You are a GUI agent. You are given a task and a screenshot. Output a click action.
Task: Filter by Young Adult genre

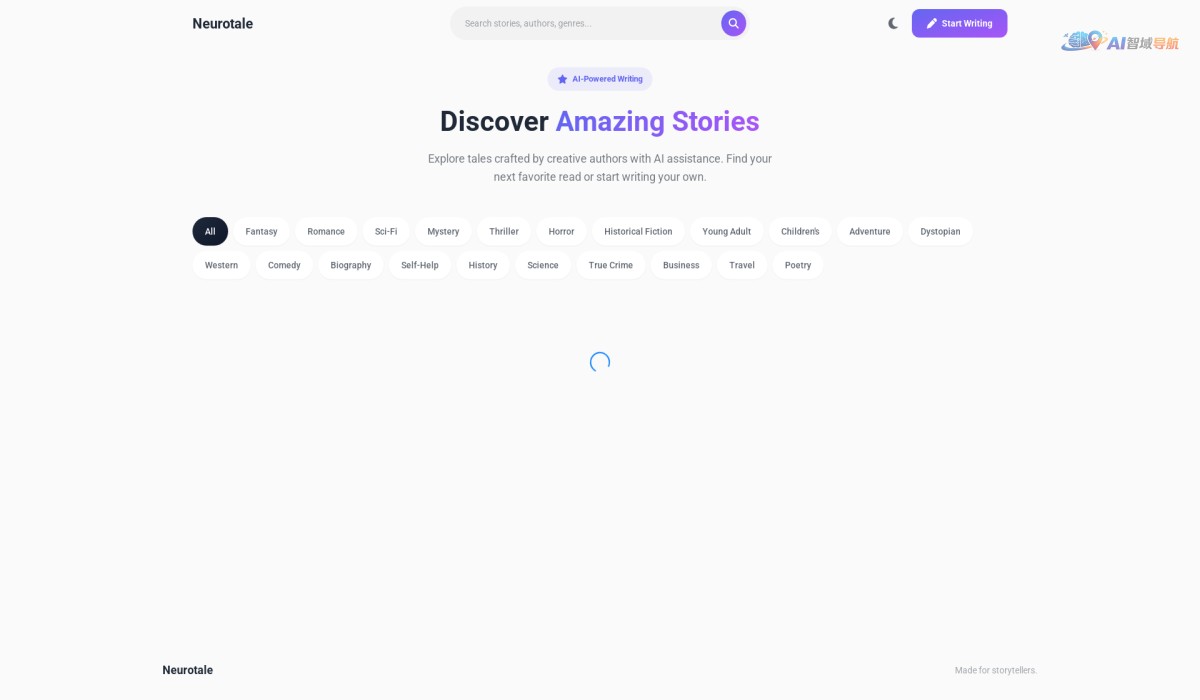click(x=726, y=231)
